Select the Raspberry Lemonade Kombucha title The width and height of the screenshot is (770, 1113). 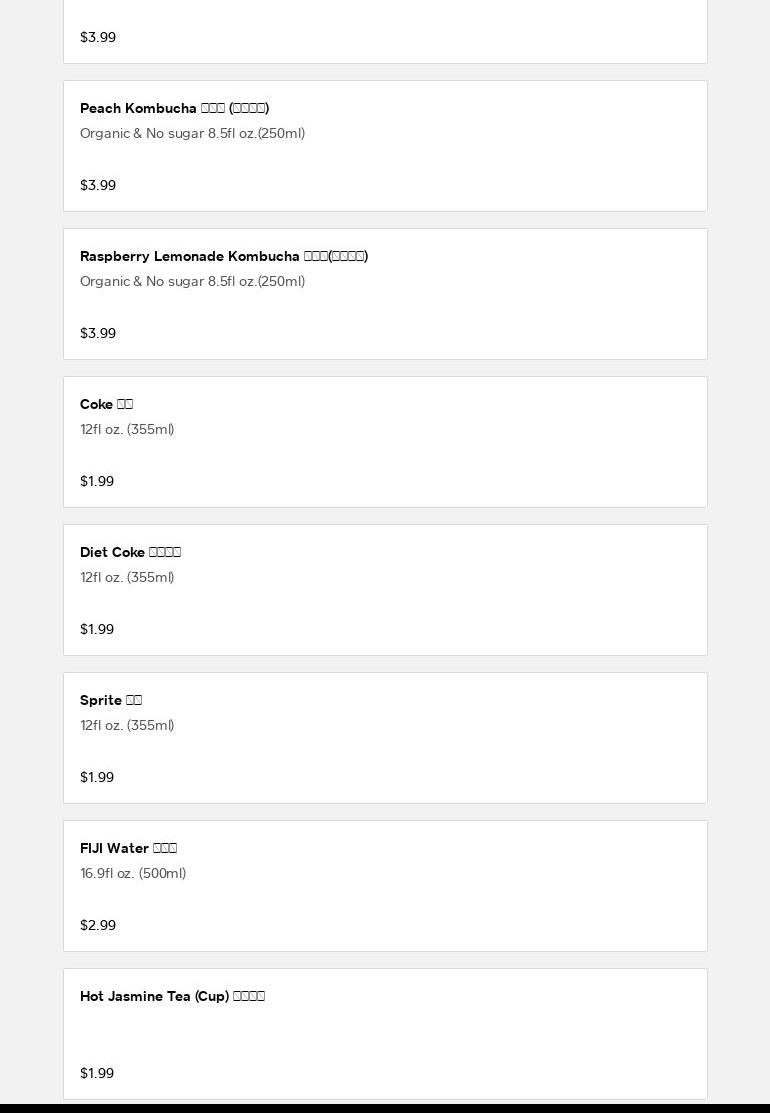coord(223,256)
